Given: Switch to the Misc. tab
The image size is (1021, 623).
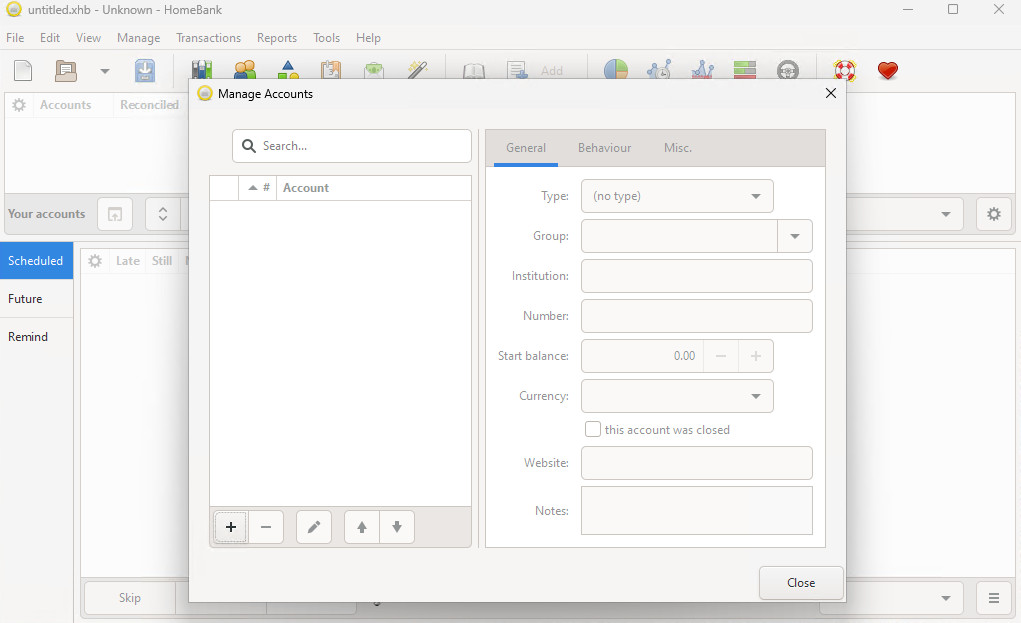Looking at the screenshot, I should coord(678,148).
